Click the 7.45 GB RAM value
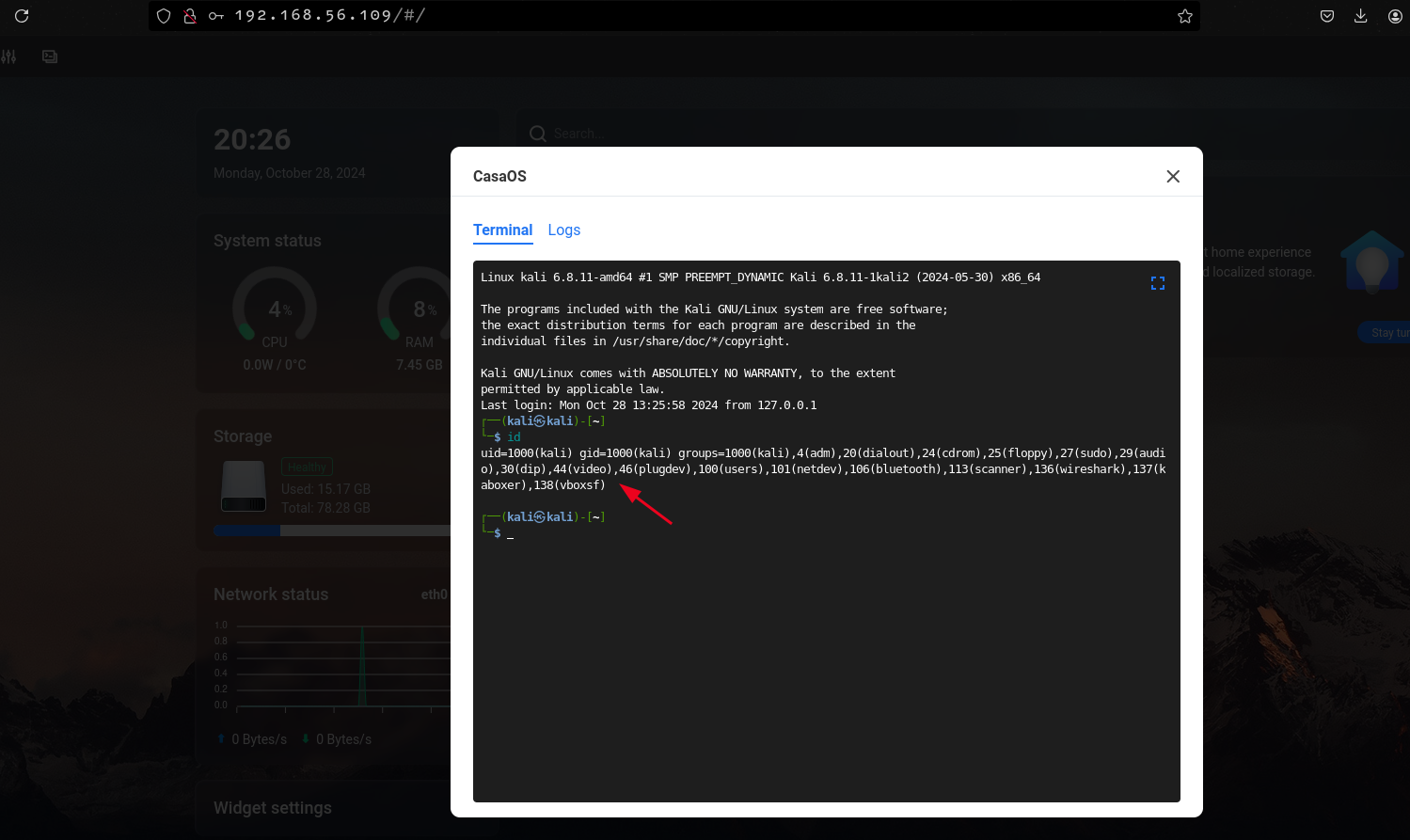Image resolution: width=1410 pixels, height=840 pixels. coord(420,365)
